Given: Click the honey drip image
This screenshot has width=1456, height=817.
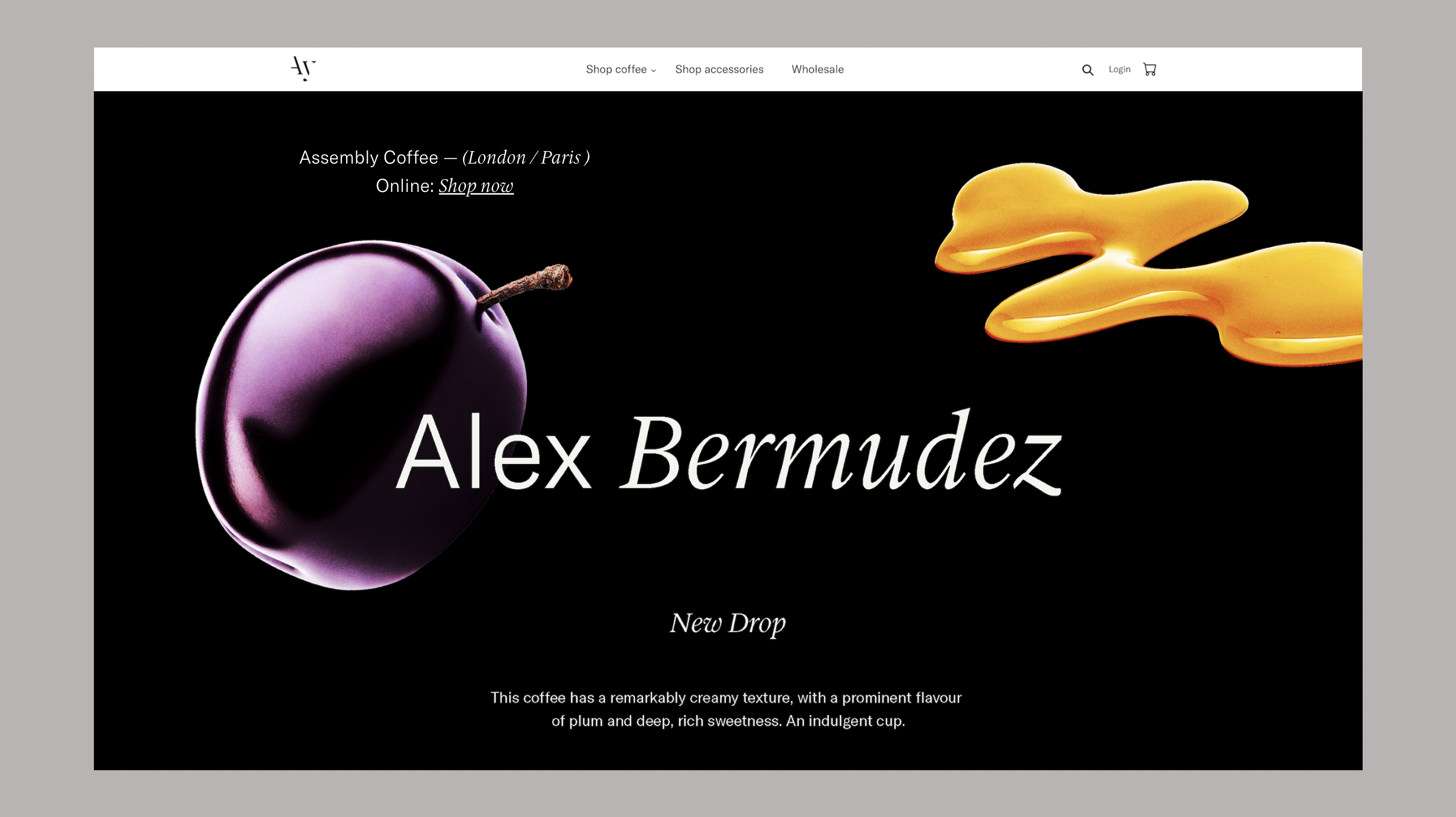Looking at the screenshot, I should [x=1149, y=264].
